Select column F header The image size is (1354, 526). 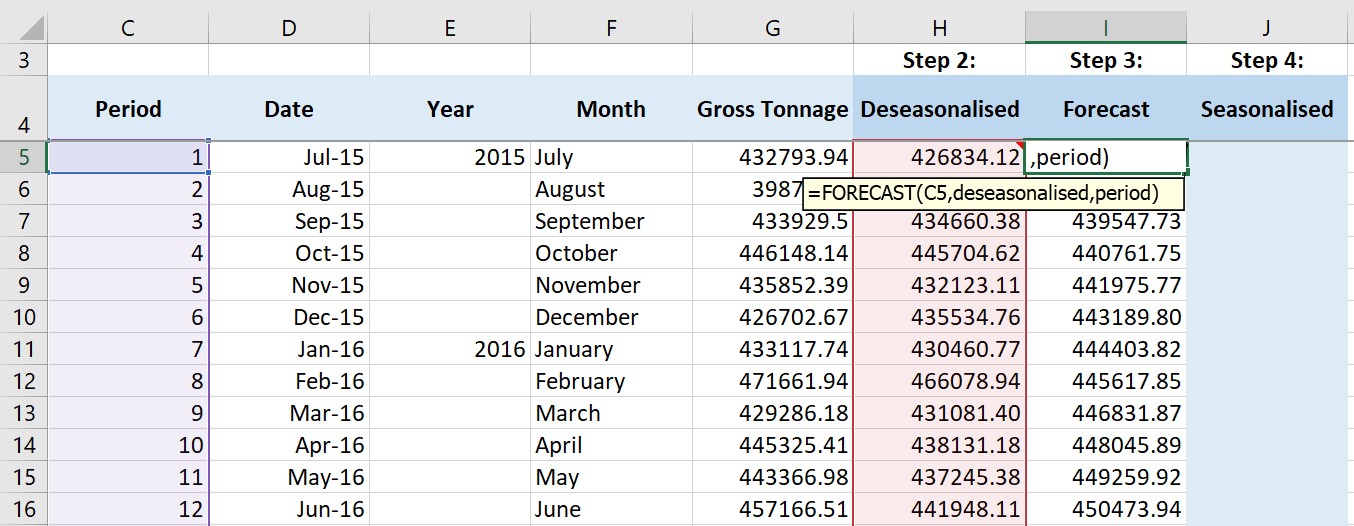pos(611,29)
